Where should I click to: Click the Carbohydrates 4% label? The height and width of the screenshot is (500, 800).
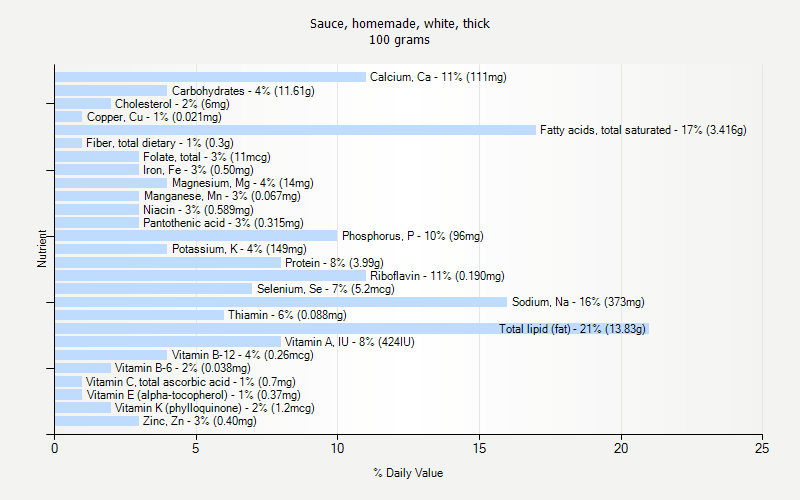point(243,91)
